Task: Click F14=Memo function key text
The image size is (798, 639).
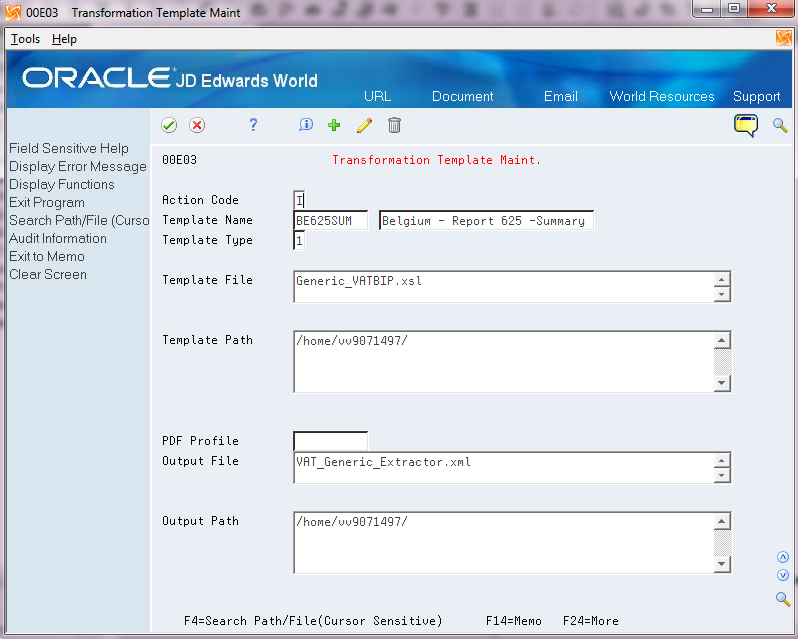Action: click(x=514, y=621)
